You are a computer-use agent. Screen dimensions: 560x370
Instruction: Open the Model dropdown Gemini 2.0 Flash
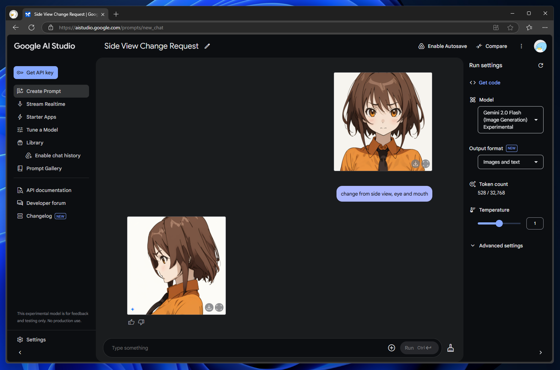510,120
